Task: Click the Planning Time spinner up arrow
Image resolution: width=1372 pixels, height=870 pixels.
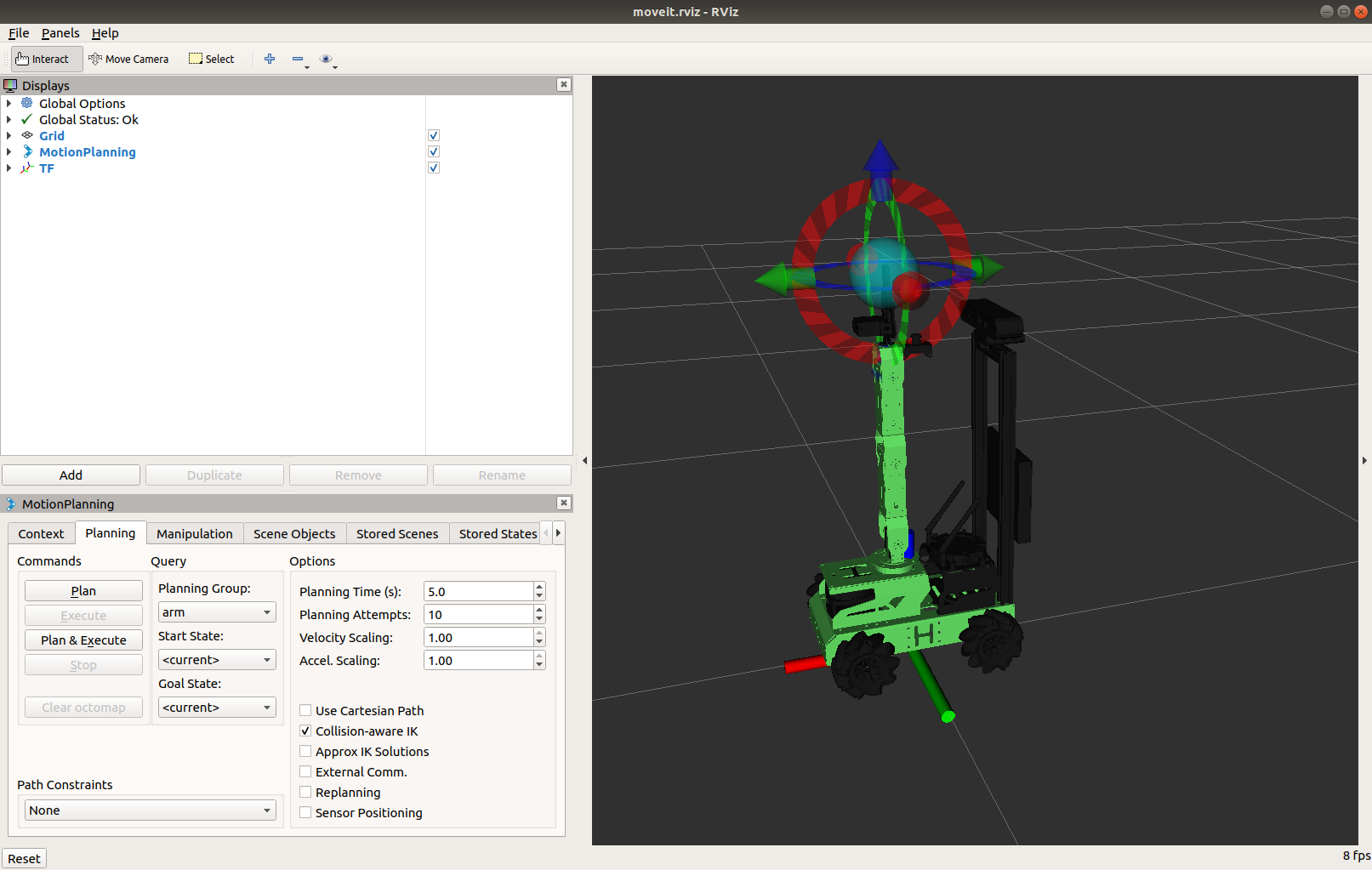Action: point(538,587)
